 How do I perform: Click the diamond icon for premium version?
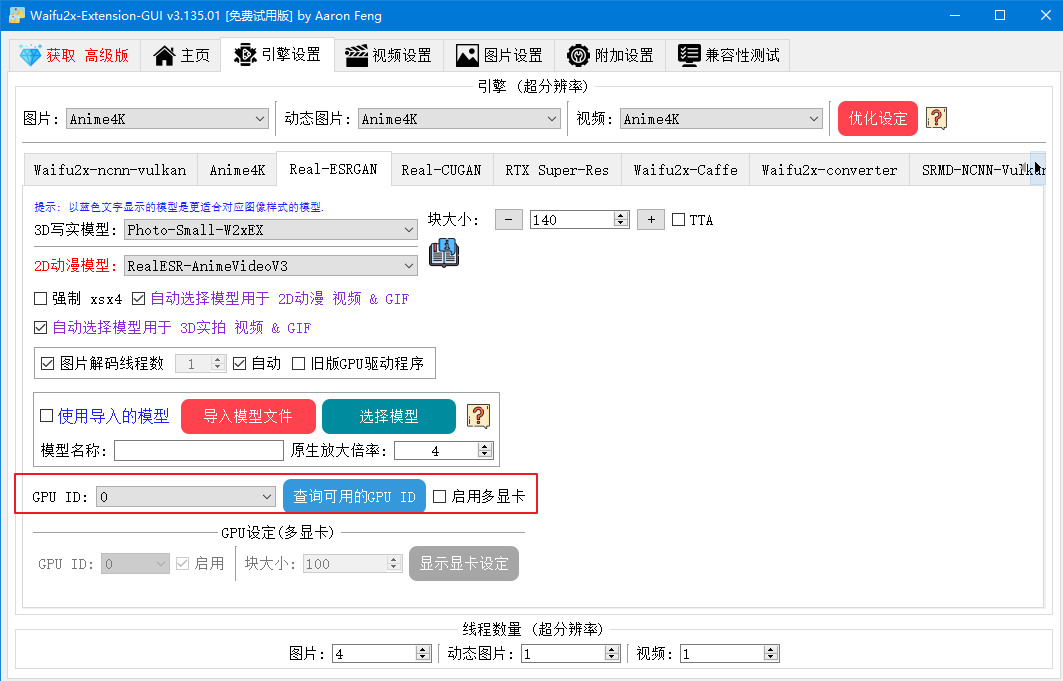point(31,56)
